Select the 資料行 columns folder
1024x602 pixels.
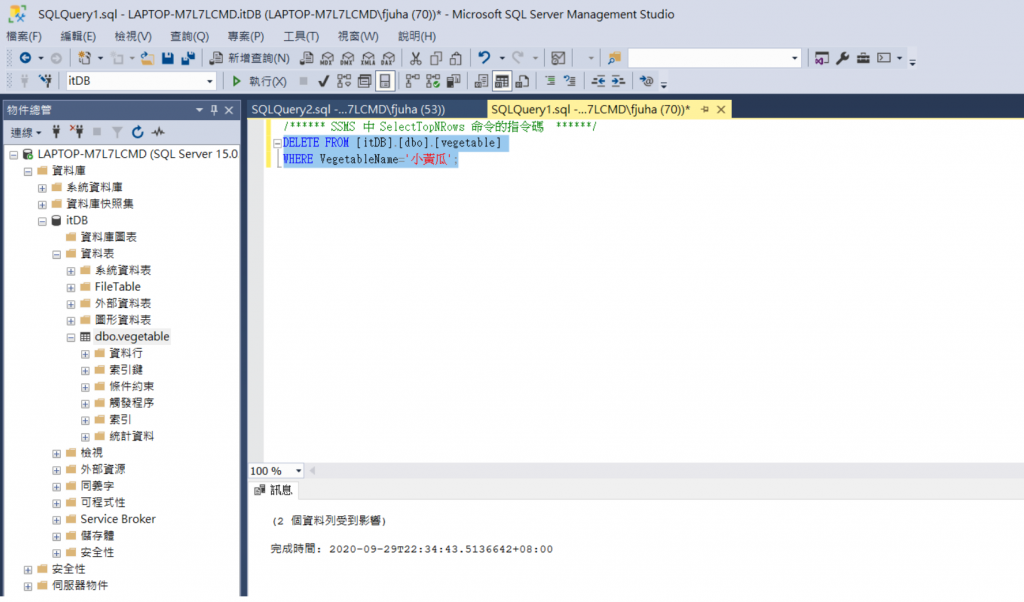pyautogui.click(x=126, y=353)
